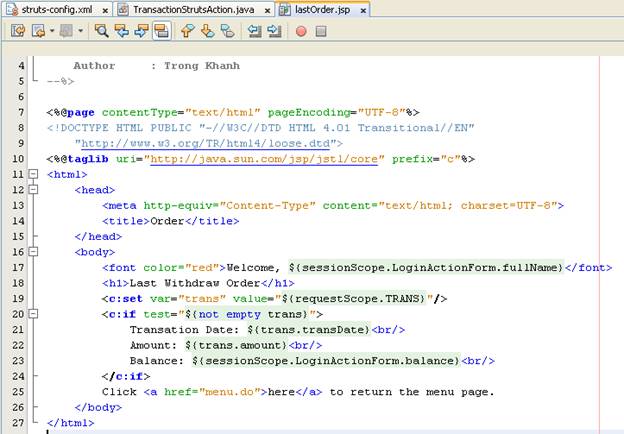Click ${trans.transDate} expression
The image size is (624, 434).
pyautogui.click(x=309, y=329)
